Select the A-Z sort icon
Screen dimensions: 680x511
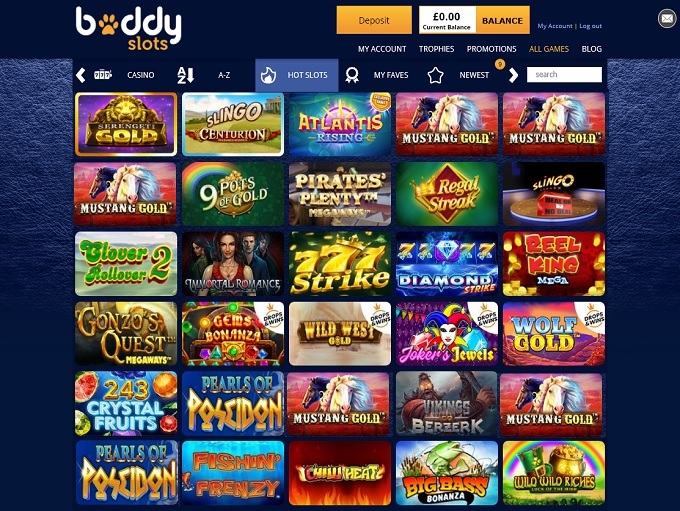[186, 75]
